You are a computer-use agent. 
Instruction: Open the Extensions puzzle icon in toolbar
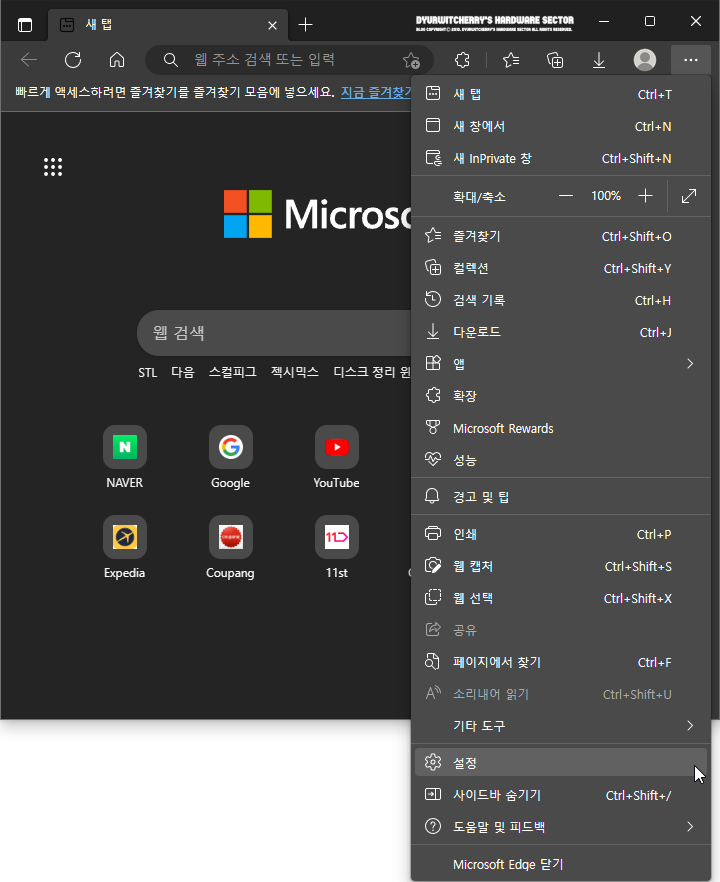(462, 60)
